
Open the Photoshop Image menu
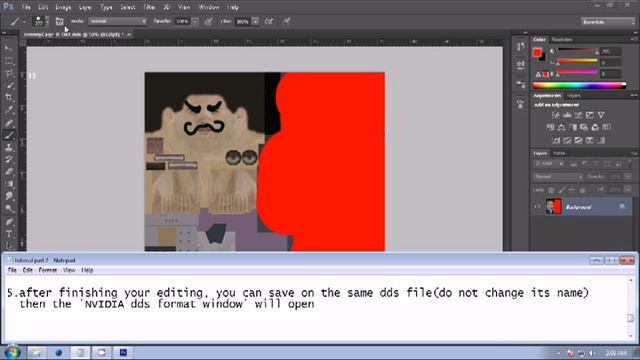[x=63, y=7]
